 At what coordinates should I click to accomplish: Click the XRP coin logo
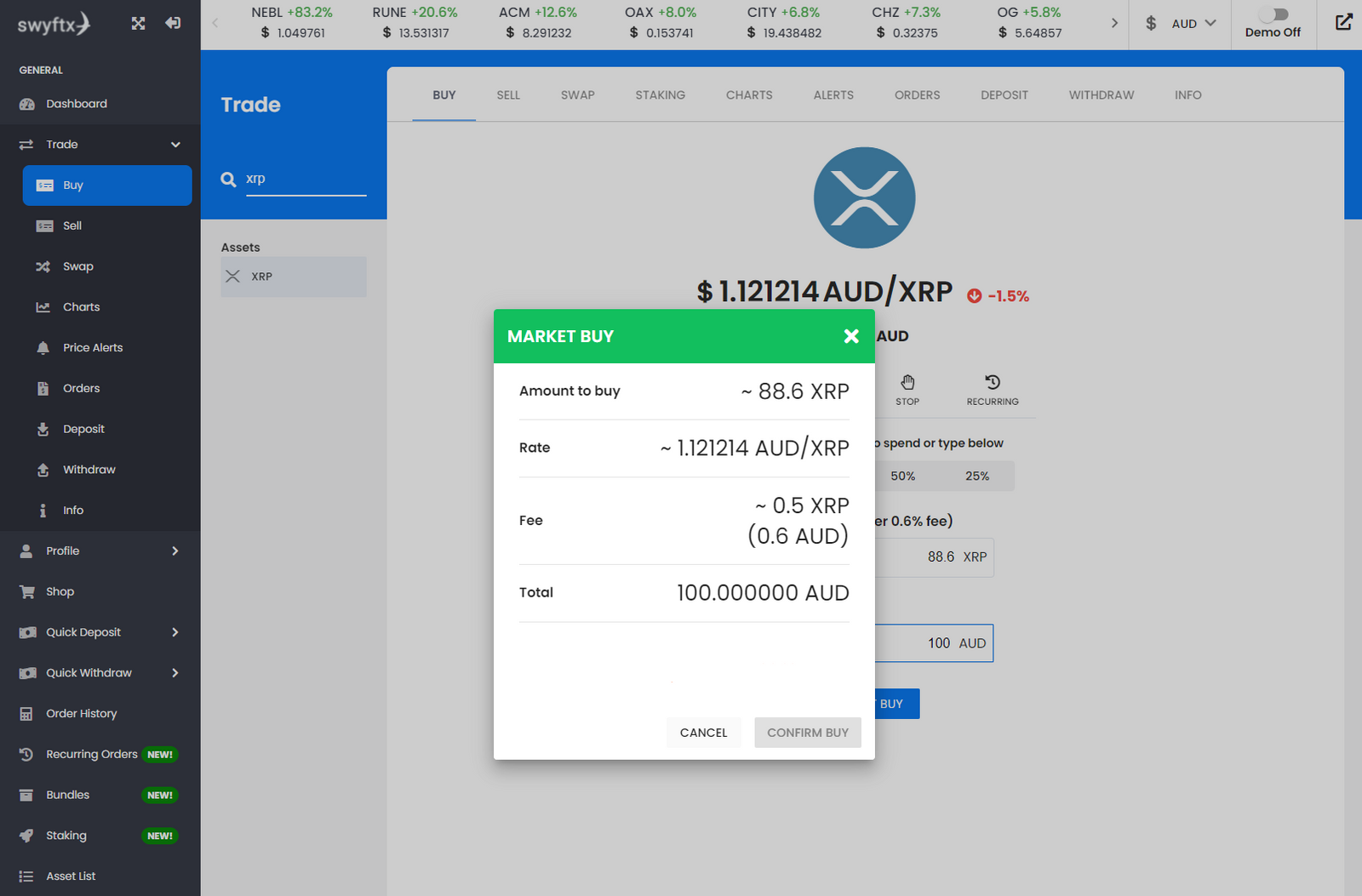coord(864,197)
